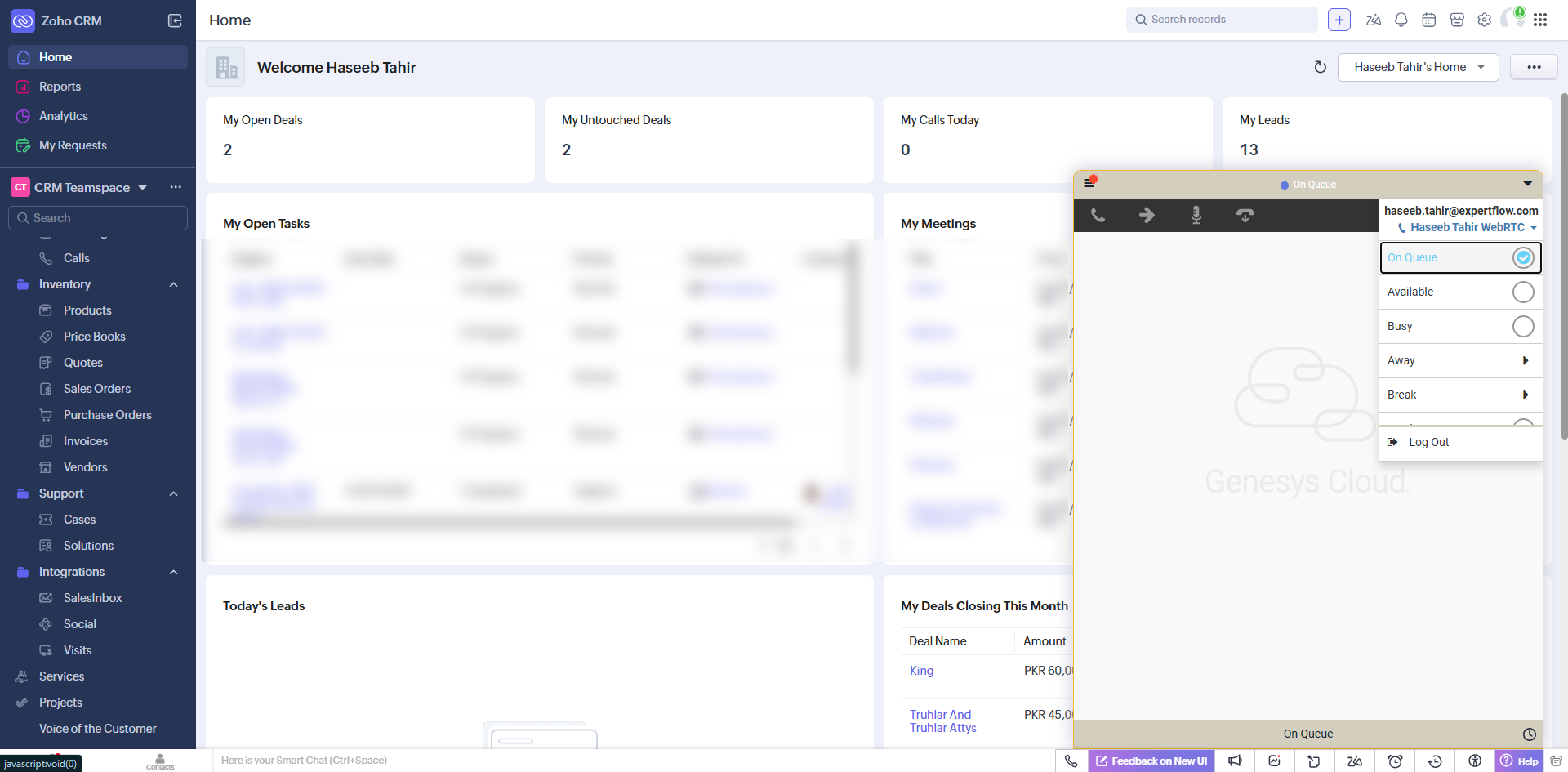Collapse the Inventory section in sidebar
This screenshot has width=1568, height=772.
click(173, 284)
